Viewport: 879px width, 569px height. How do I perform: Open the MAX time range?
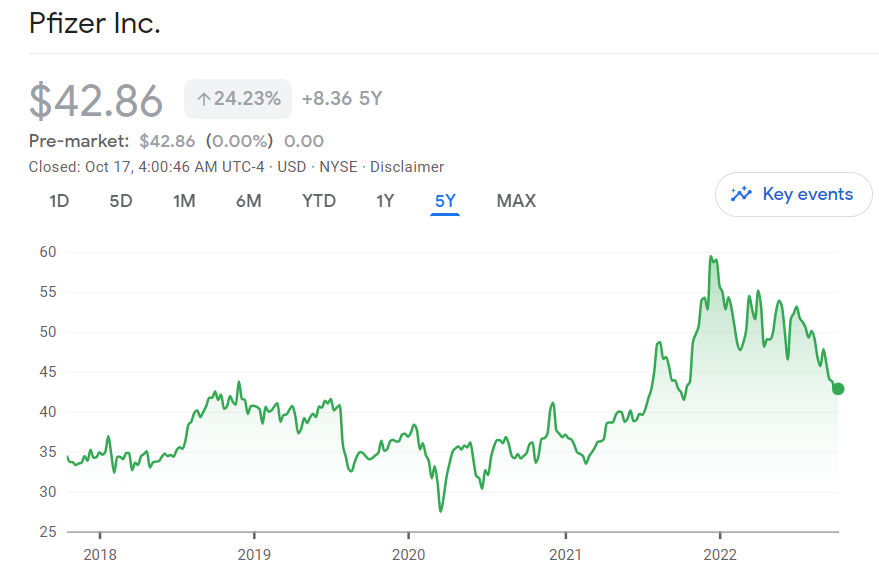[516, 201]
